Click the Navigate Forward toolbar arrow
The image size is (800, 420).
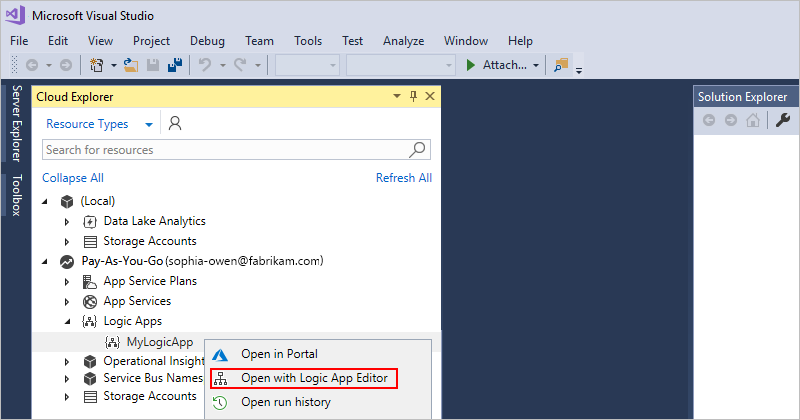tap(66, 65)
